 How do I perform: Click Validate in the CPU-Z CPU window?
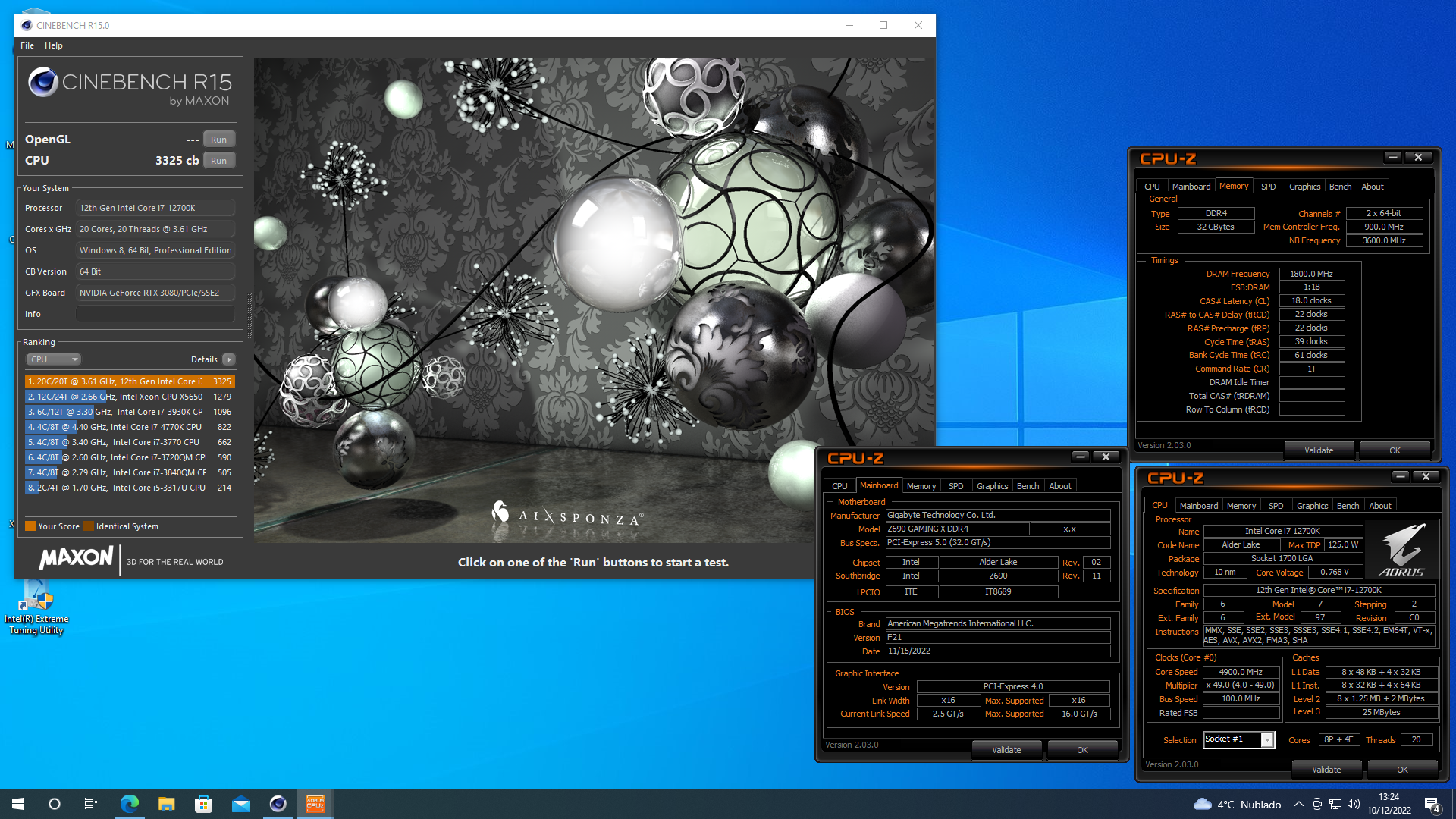click(1326, 770)
